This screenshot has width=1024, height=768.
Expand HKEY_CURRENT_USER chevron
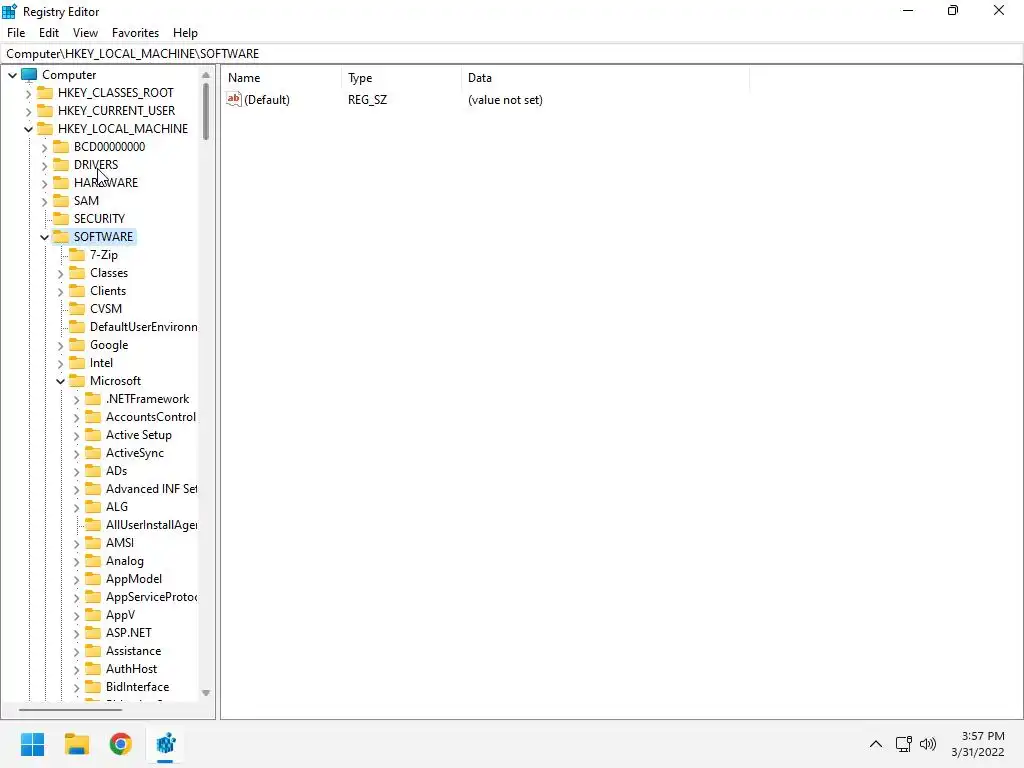click(x=28, y=112)
